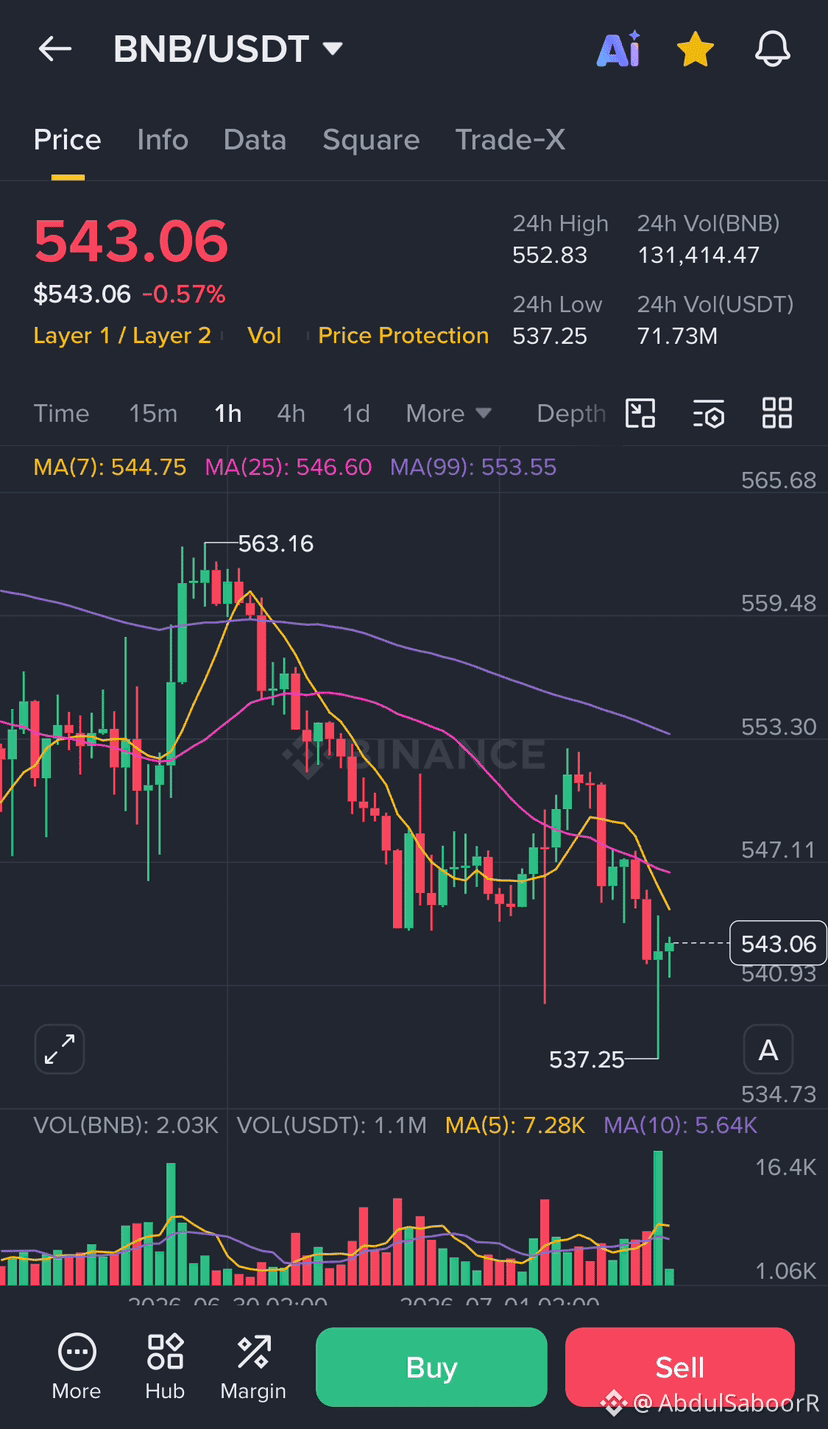Open the Layer 1 / Layer 2 tag
828x1429 pixels.
tap(122, 336)
